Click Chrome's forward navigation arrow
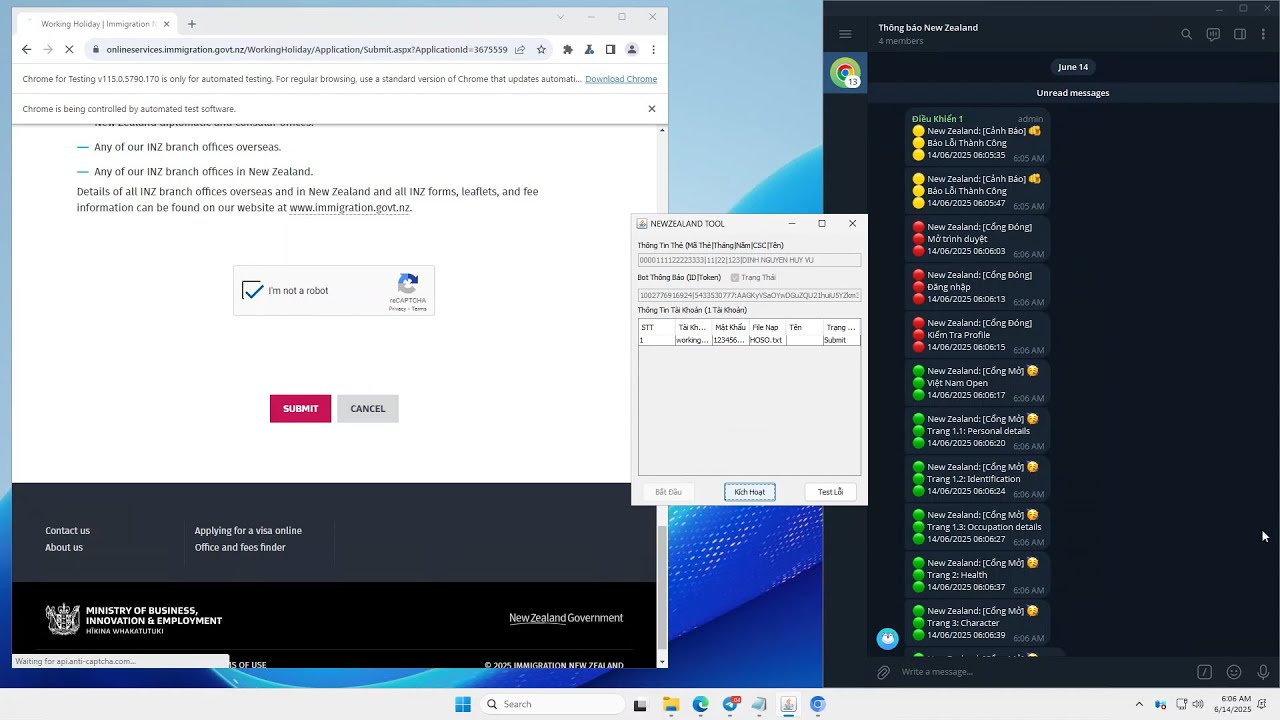 click(47, 49)
